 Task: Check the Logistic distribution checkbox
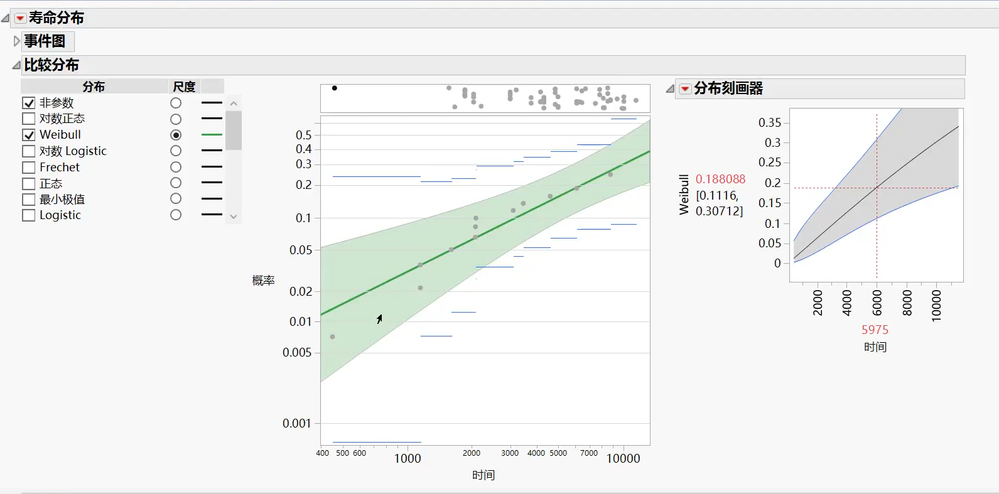(28, 215)
